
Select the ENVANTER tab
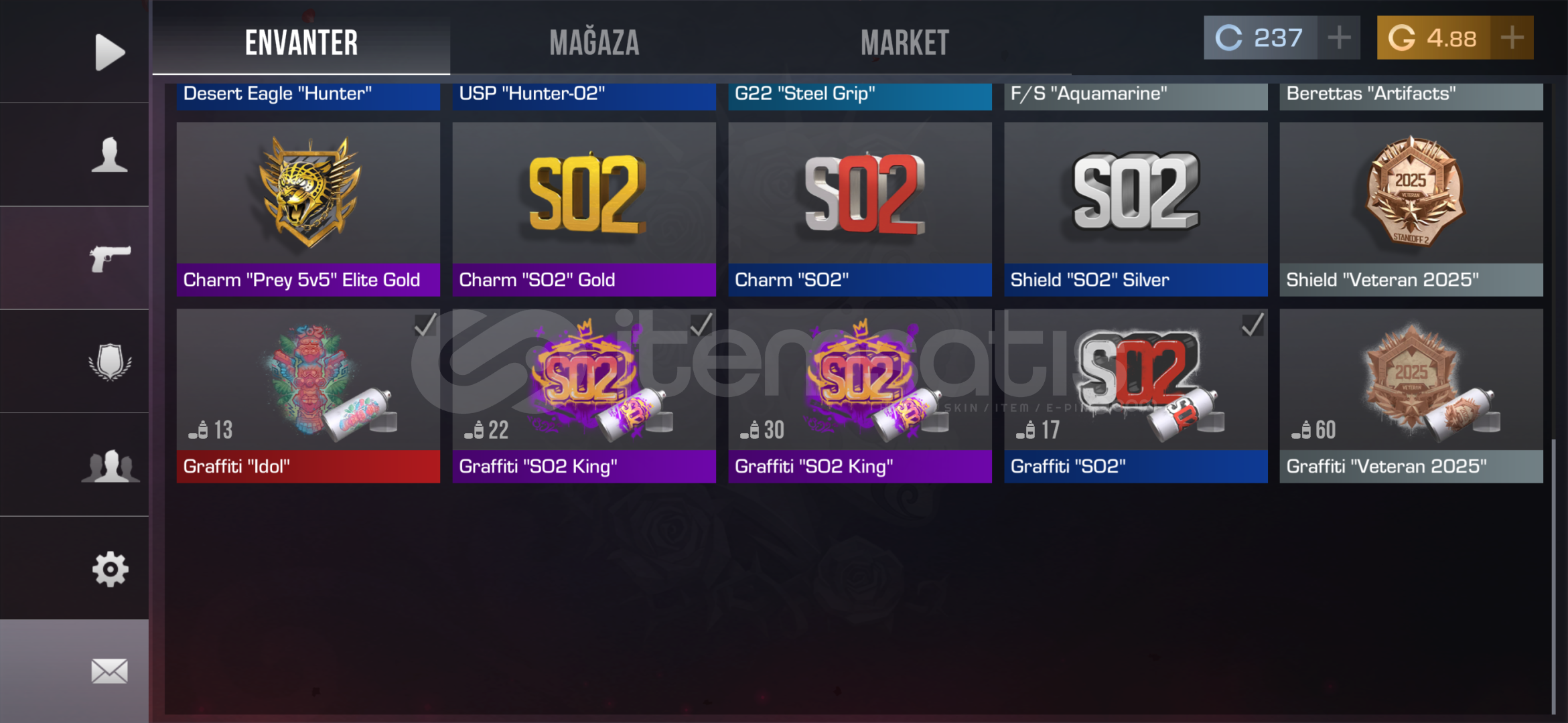tap(301, 43)
